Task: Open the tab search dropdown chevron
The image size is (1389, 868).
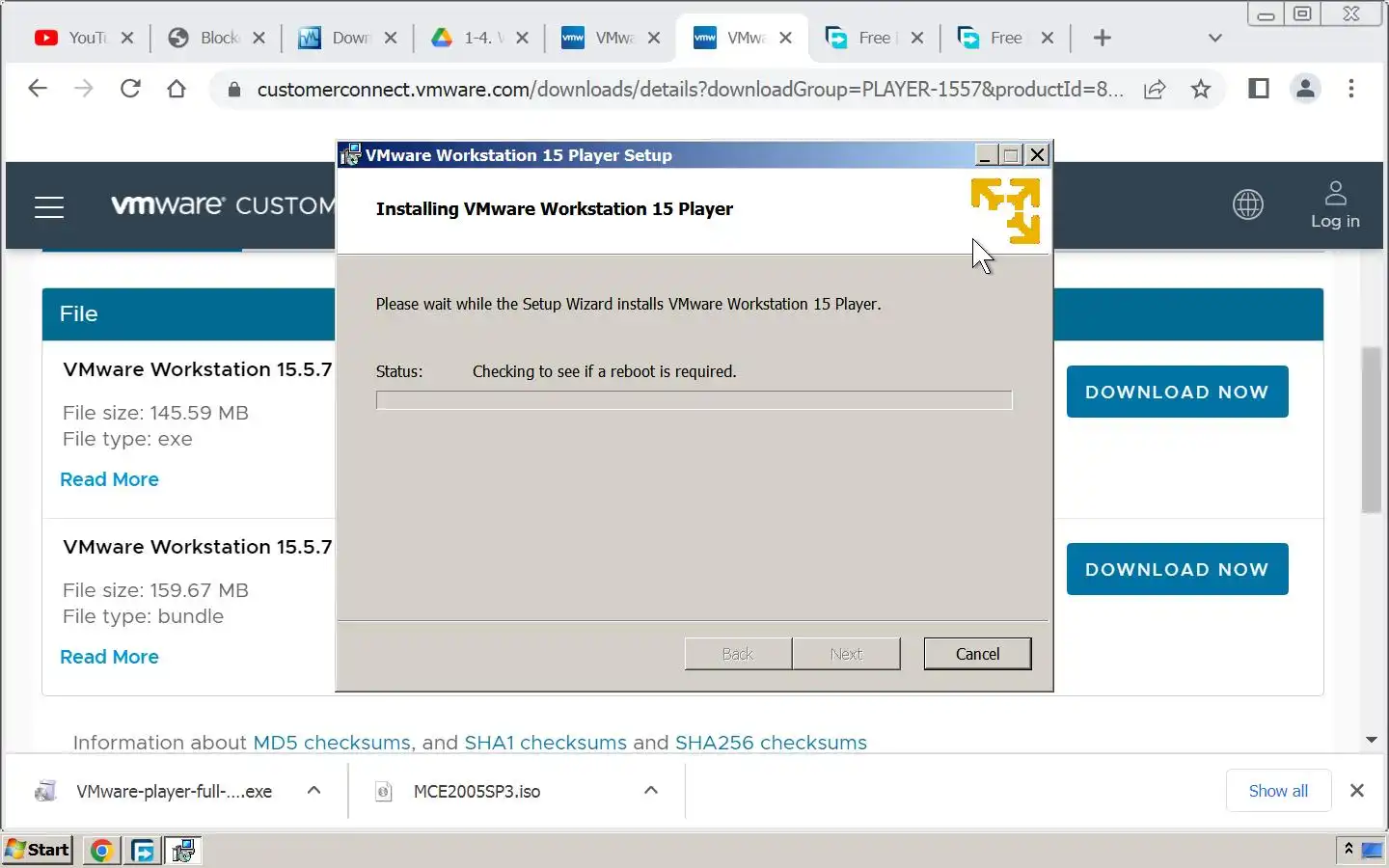Action: coord(1215,38)
